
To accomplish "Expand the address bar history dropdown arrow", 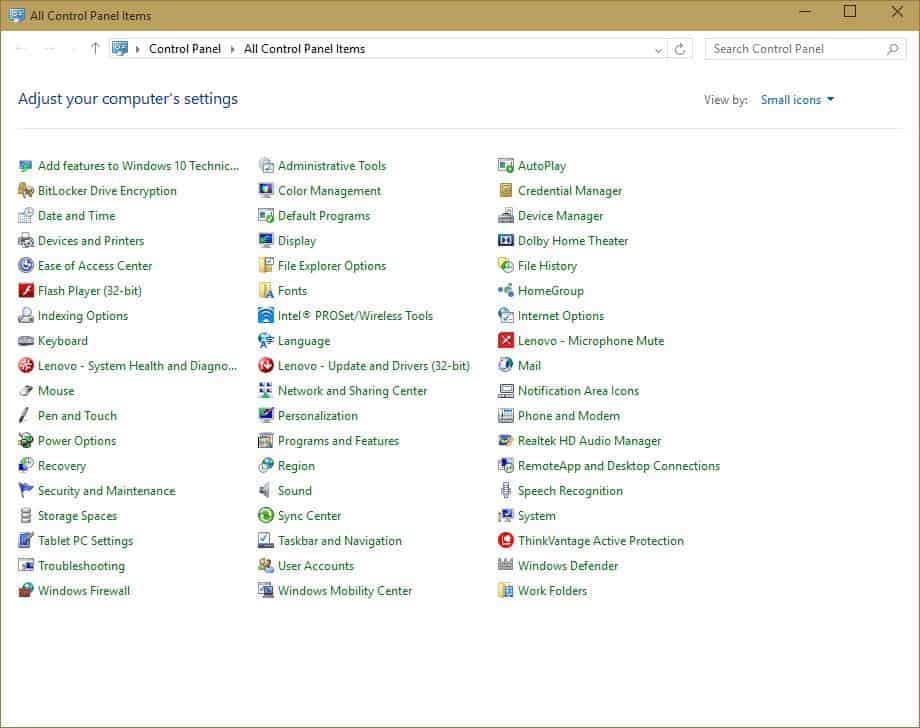I will tap(658, 50).
